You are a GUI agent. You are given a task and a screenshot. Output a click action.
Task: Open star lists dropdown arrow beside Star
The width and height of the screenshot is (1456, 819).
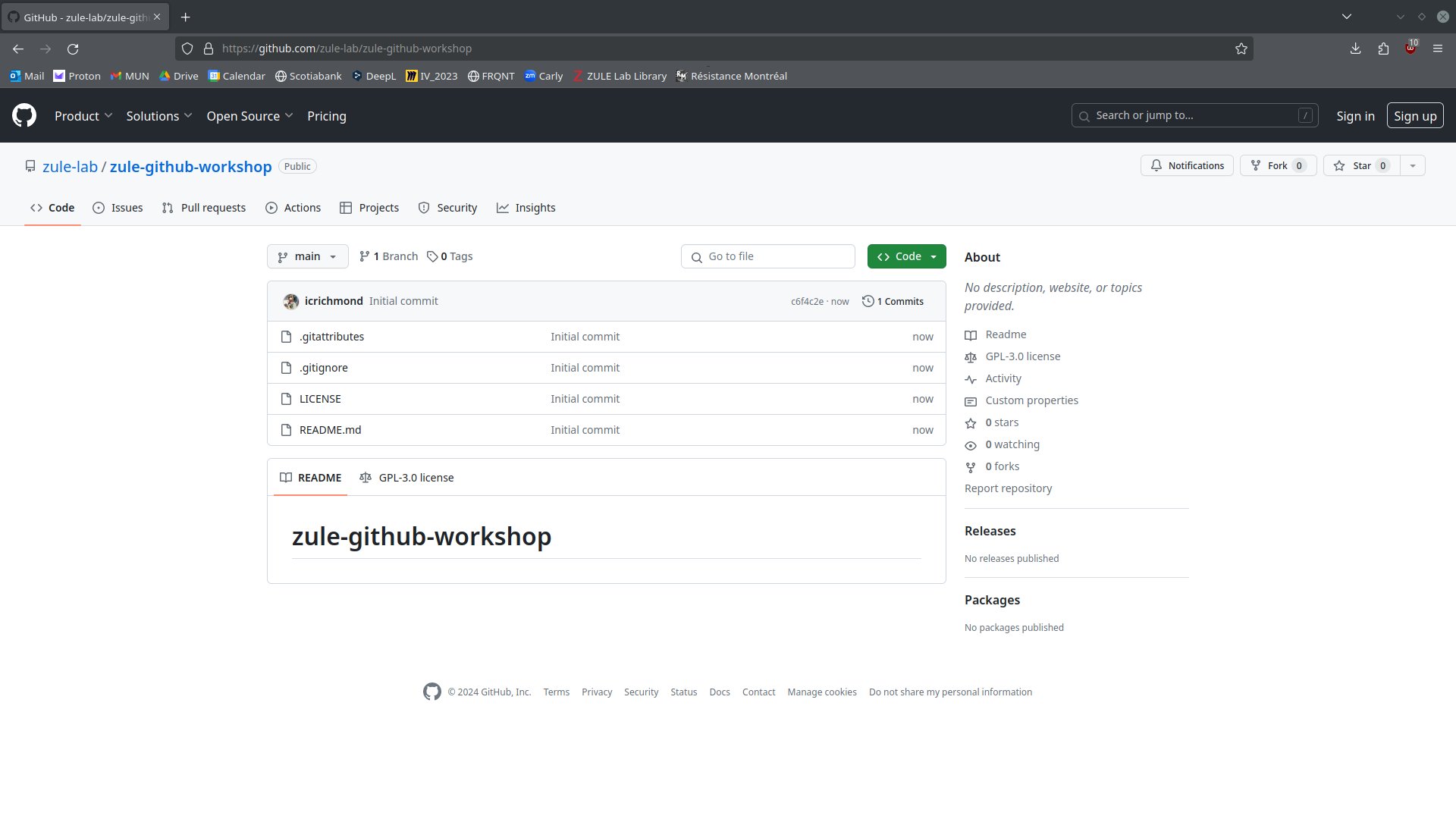point(1412,165)
